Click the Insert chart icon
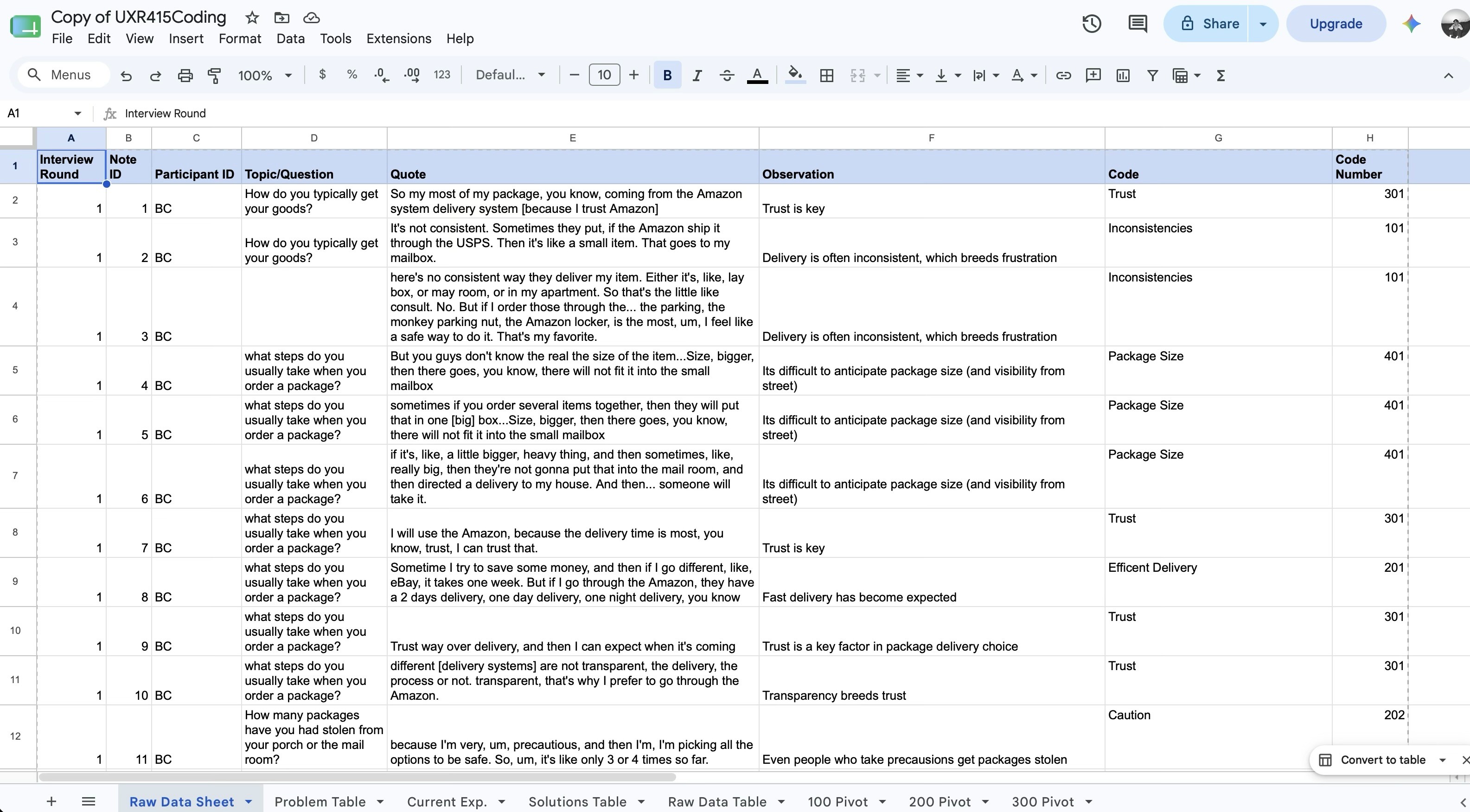1470x812 pixels. (1123, 75)
